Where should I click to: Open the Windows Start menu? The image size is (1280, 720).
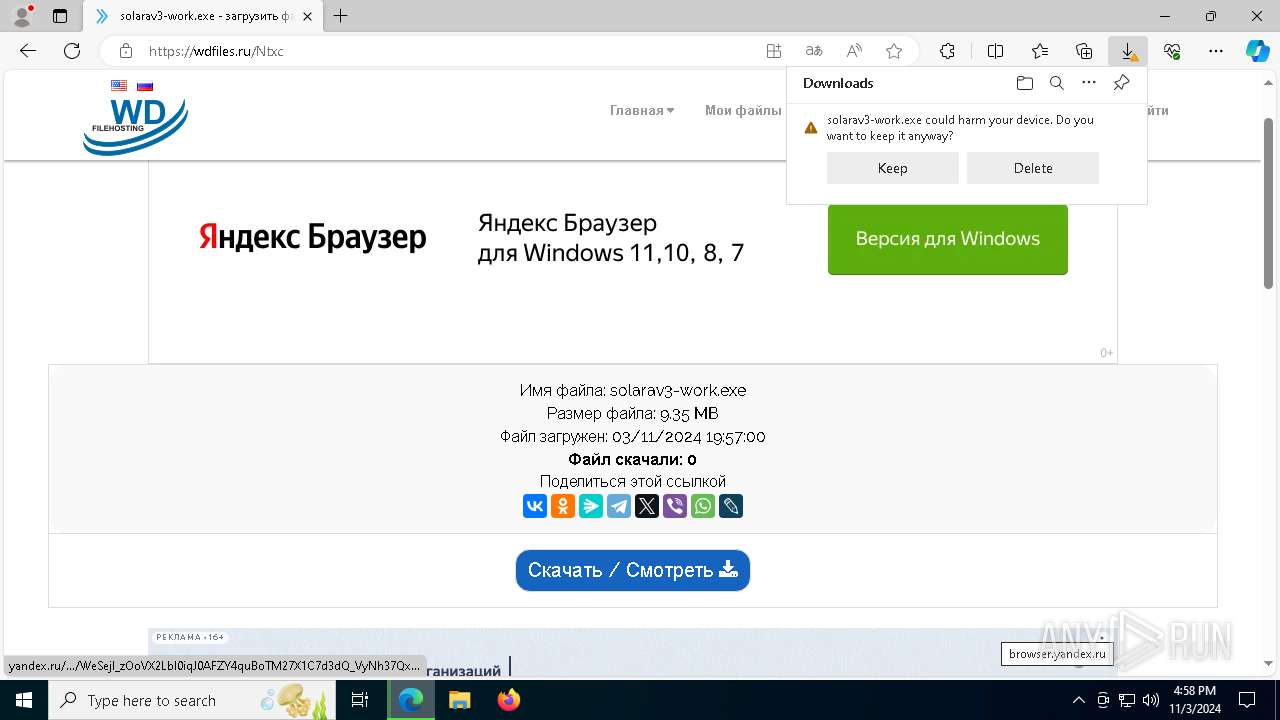(x=24, y=700)
